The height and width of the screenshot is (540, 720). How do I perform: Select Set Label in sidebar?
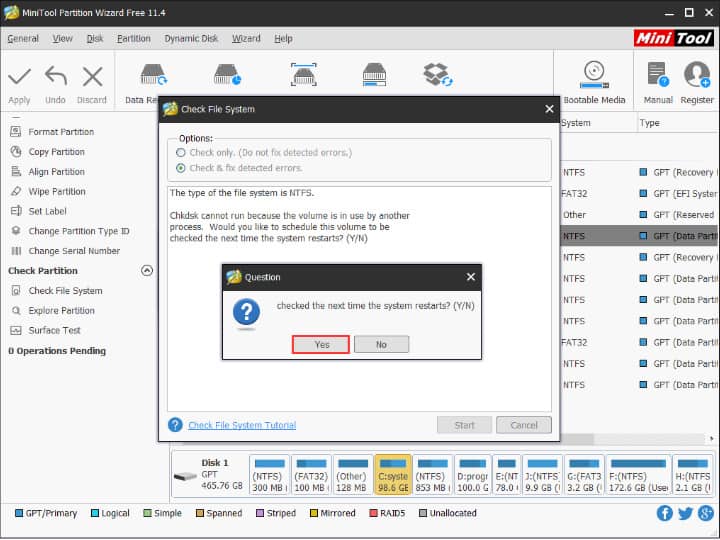47,211
